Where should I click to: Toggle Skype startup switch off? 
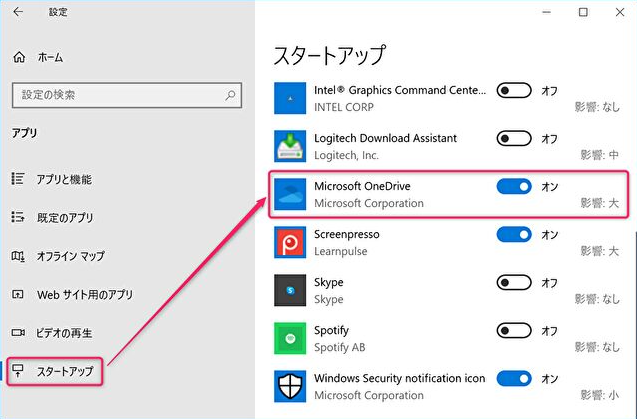click(x=514, y=282)
